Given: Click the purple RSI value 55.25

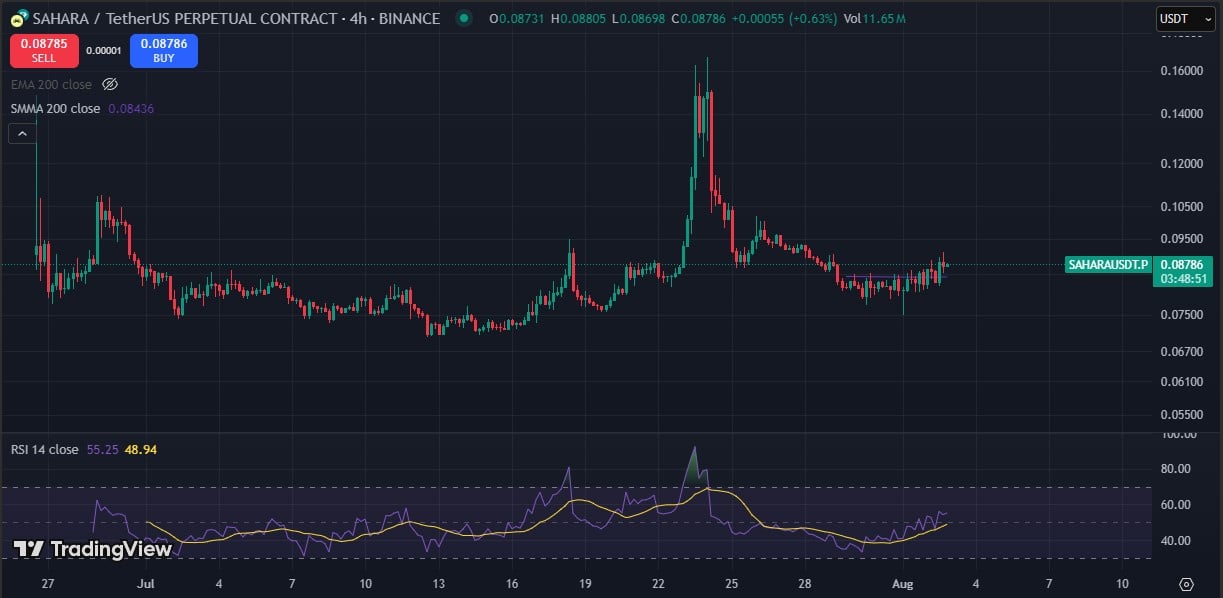Looking at the screenshot, I should coord(102,450).
